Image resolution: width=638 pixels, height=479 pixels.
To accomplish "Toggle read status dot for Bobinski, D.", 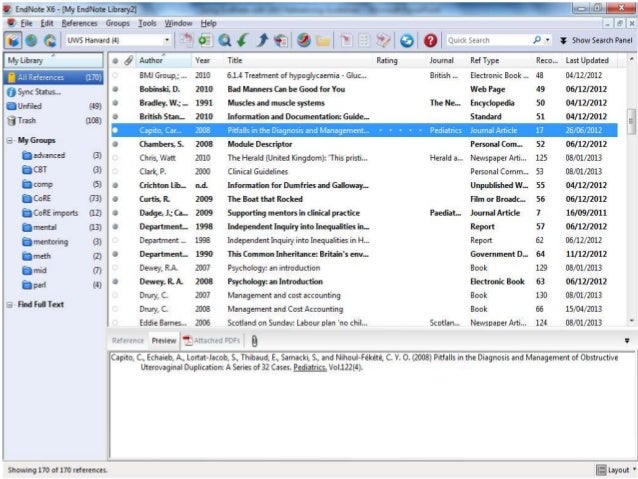I will click(x=116, y=89).
